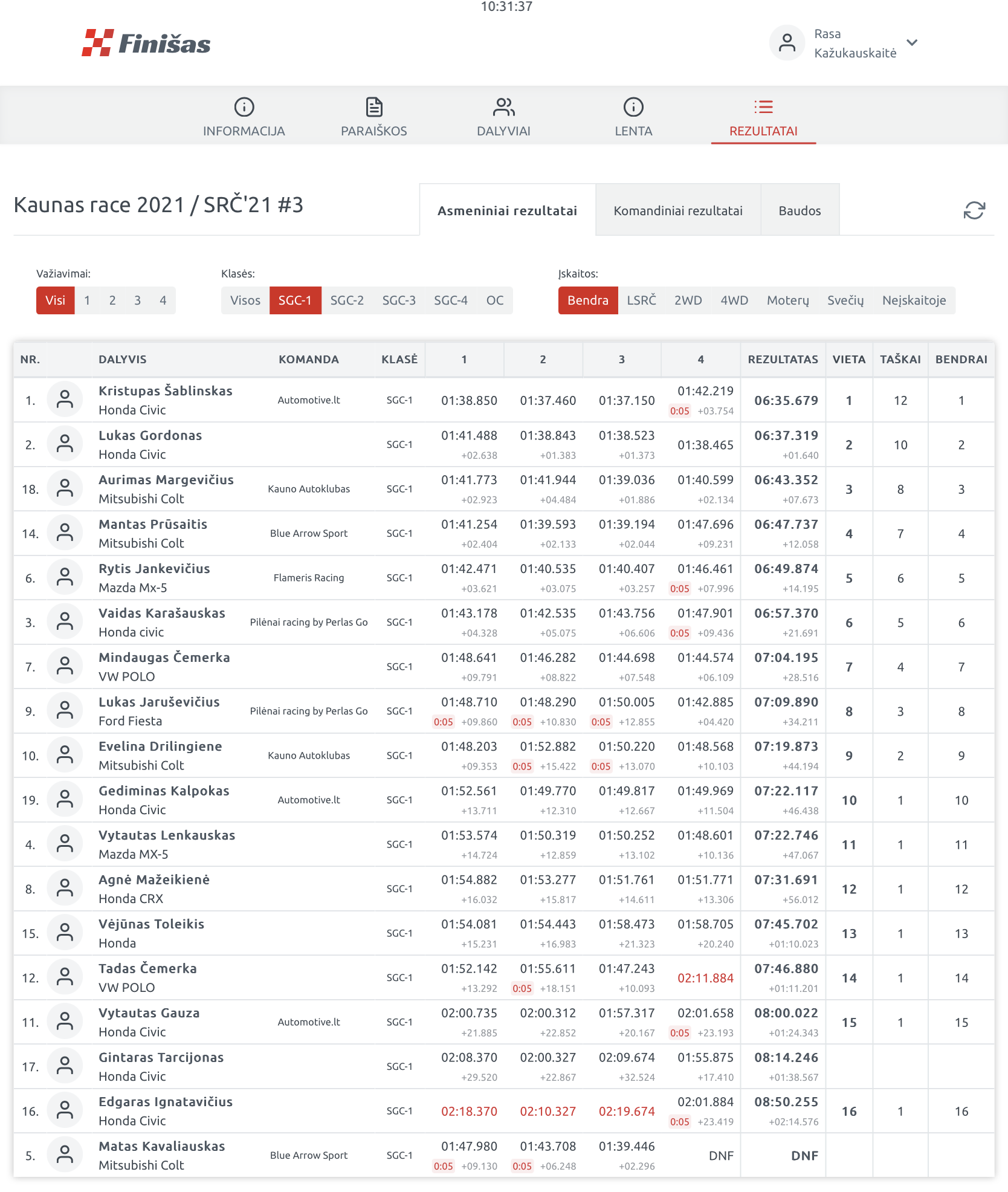Select the Svečių standings filter
This screenshot has width=1008, height=1192.
[845, 300]
